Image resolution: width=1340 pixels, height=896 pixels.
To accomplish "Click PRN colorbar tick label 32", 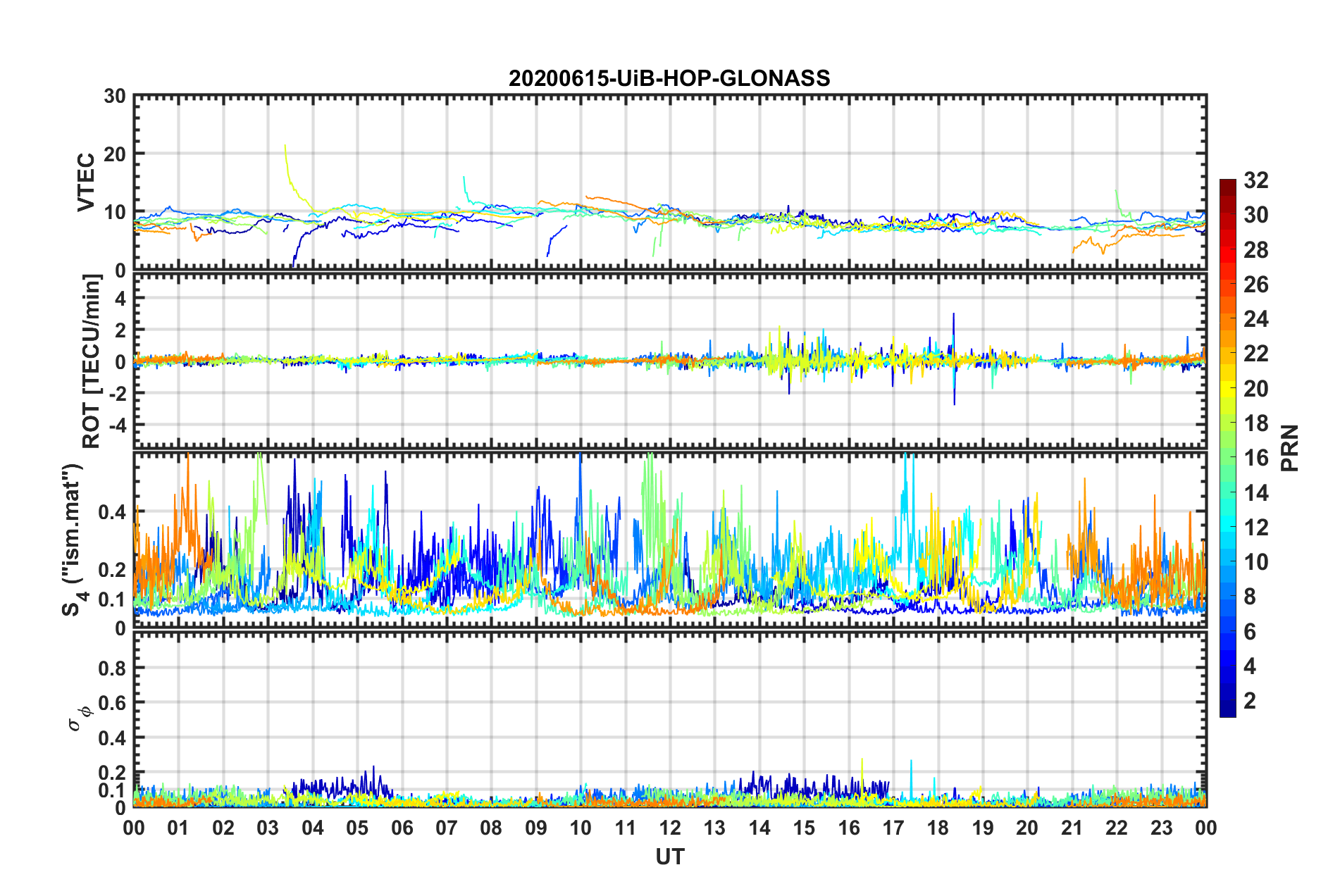I will tap(1255, 180).
